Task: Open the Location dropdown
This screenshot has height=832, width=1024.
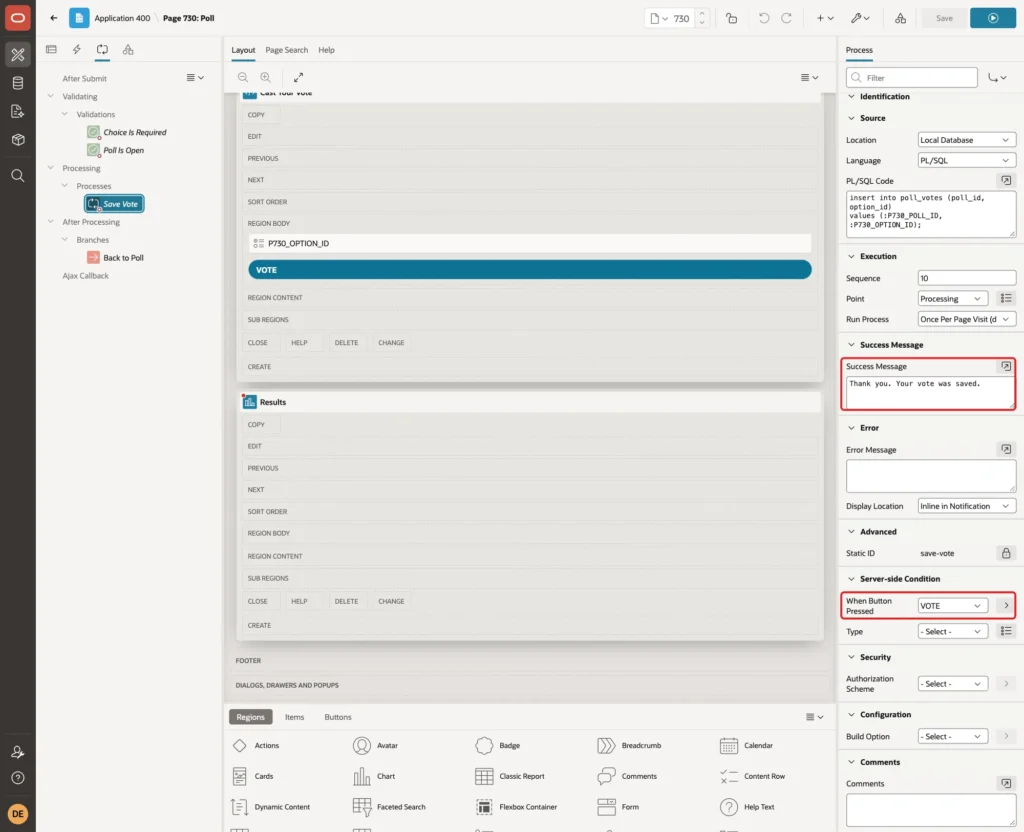Action: (967, 140)
